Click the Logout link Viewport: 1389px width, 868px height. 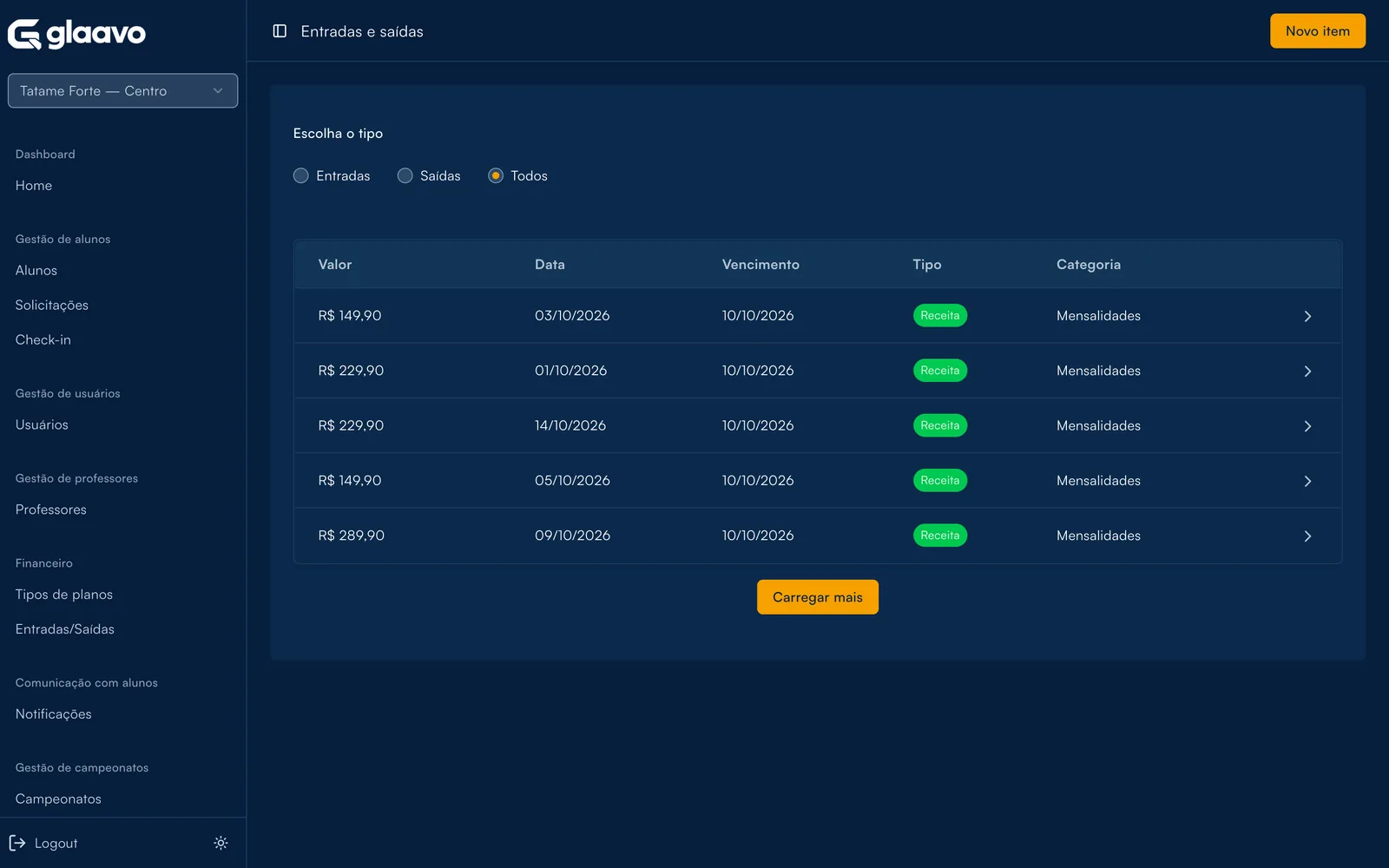(x=56, y=844)
